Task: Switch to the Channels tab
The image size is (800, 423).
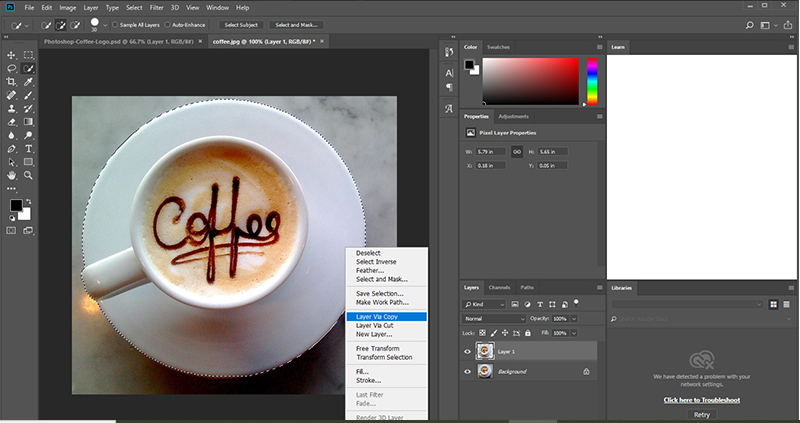Action: (499, 287)
